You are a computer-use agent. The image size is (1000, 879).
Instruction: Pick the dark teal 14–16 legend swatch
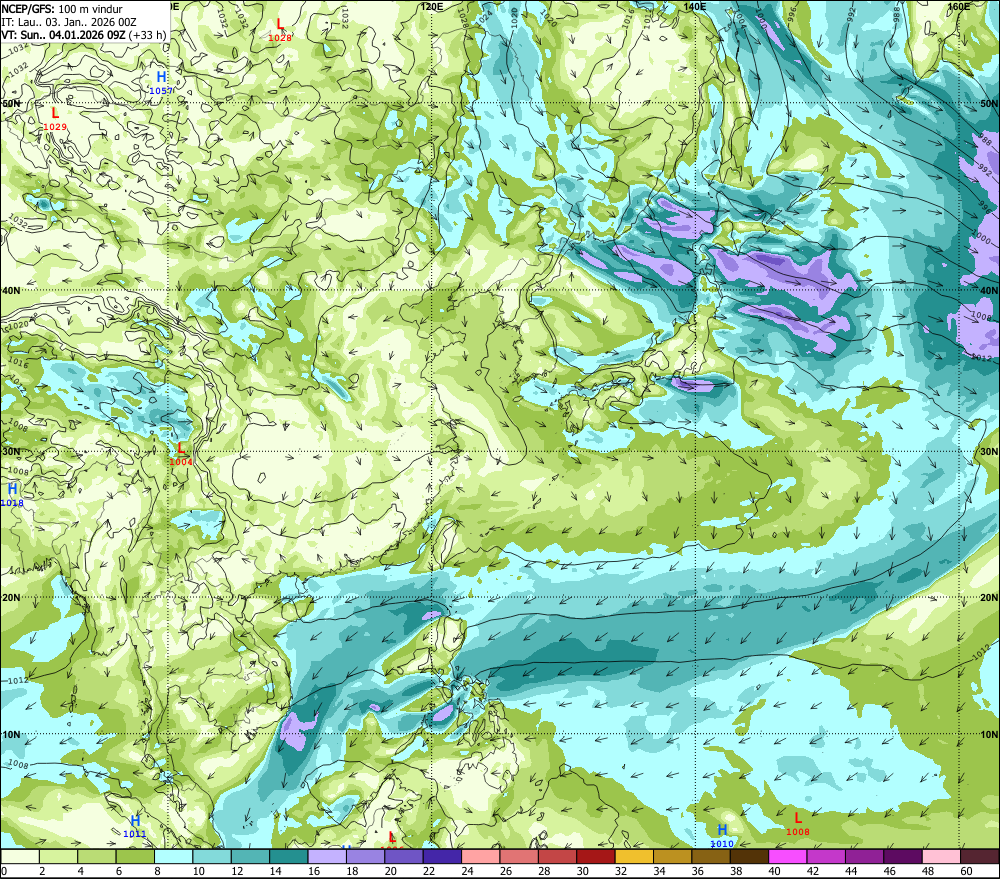[289, 856]
